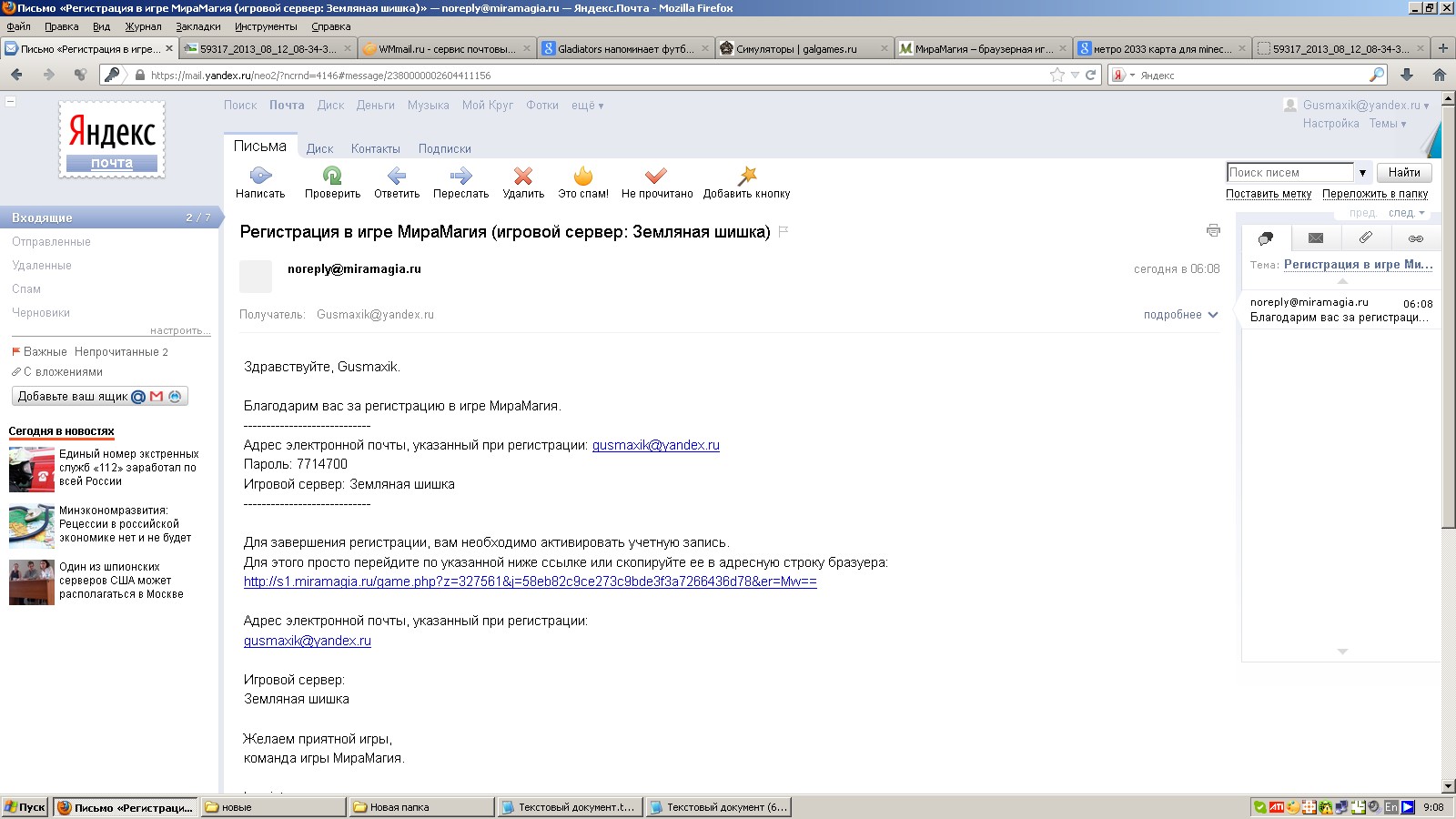
Task: Open the след. navigation dropdown arrow
Action: (1421, 213)
